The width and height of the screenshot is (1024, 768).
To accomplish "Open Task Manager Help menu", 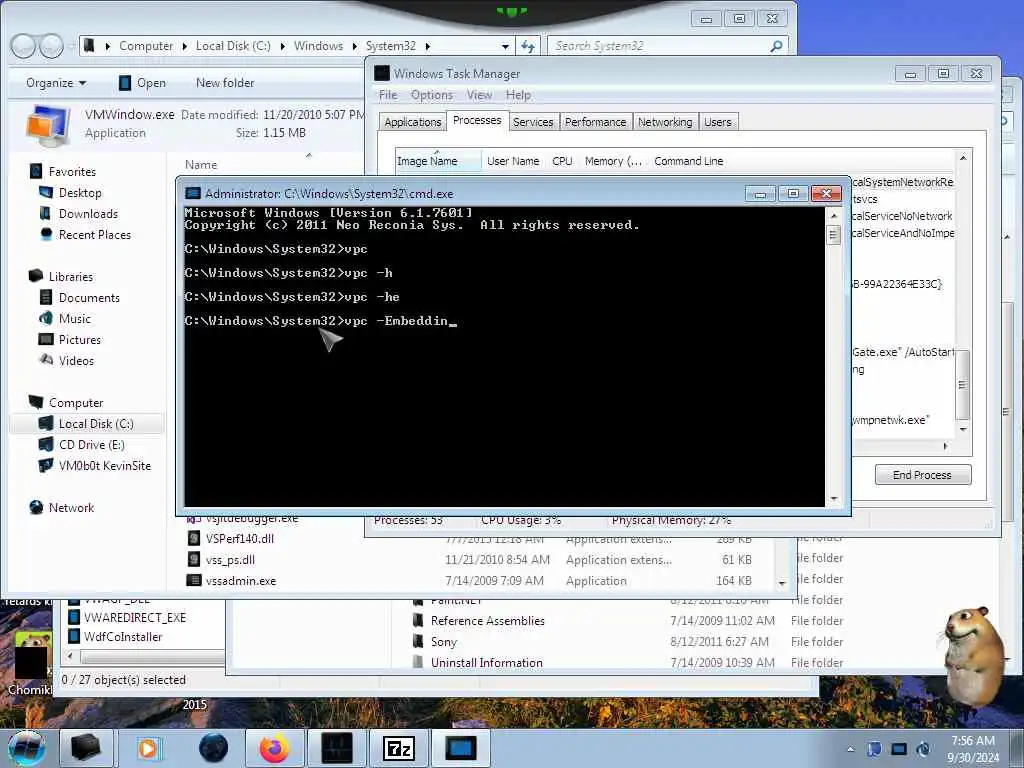I will (x=518, y=95).
